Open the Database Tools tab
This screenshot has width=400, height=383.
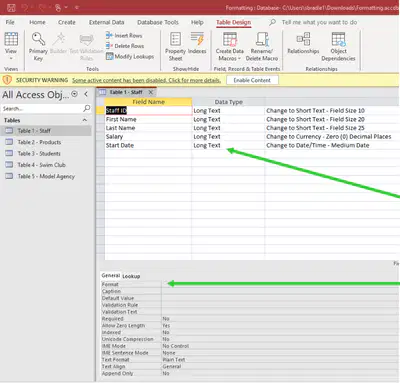pyautogui.click(x=158, y=22)
